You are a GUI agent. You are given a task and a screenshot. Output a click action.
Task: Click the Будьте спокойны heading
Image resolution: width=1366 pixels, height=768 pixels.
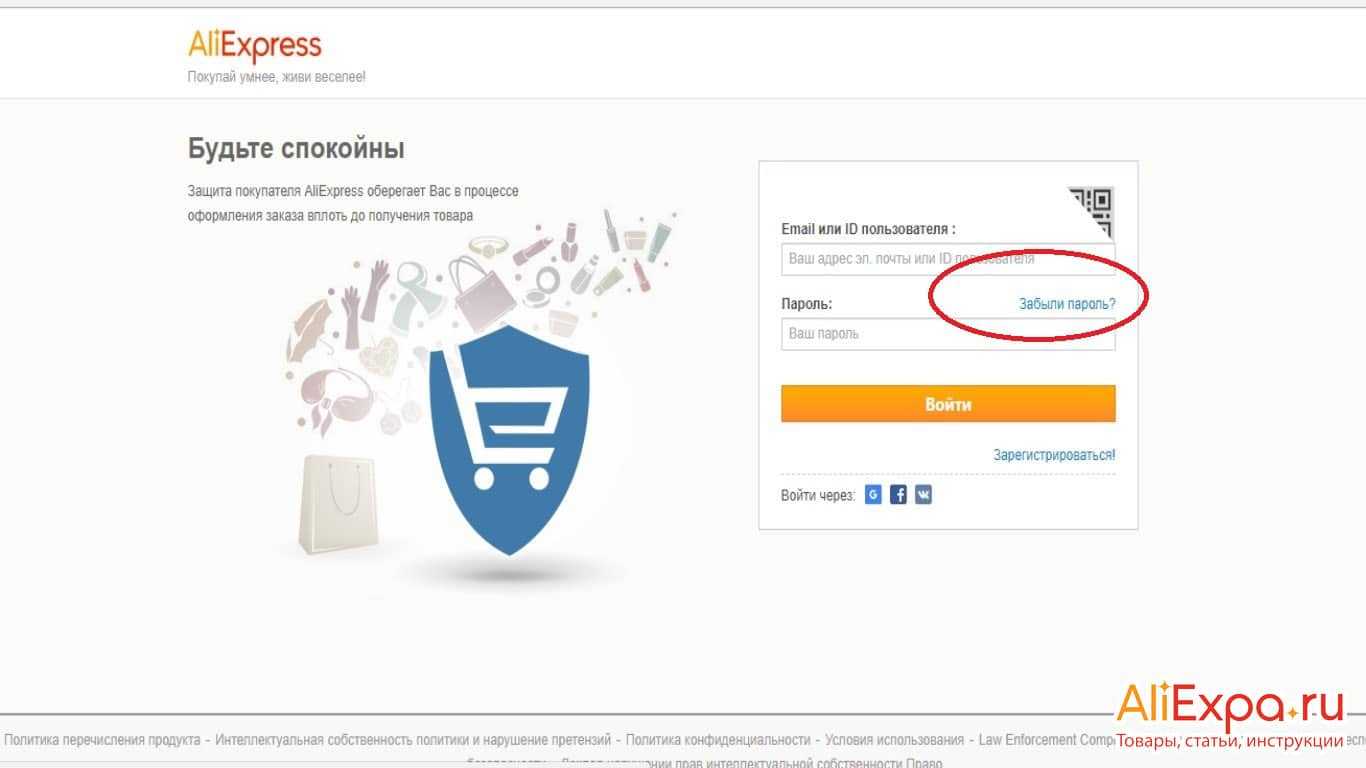click(x=296, y=150)
